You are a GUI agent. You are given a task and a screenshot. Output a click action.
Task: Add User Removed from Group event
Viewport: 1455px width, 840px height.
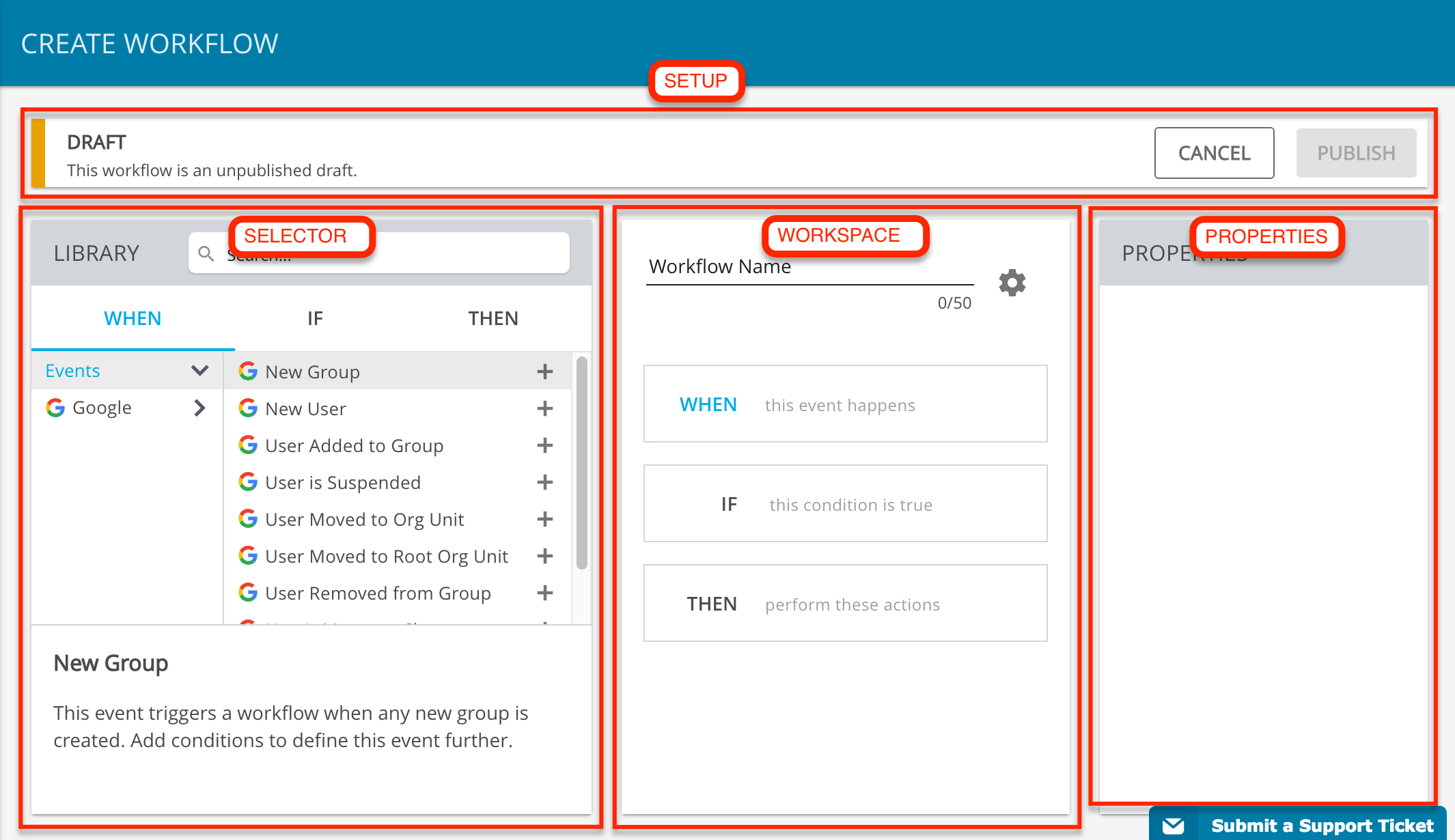[544, 593]
